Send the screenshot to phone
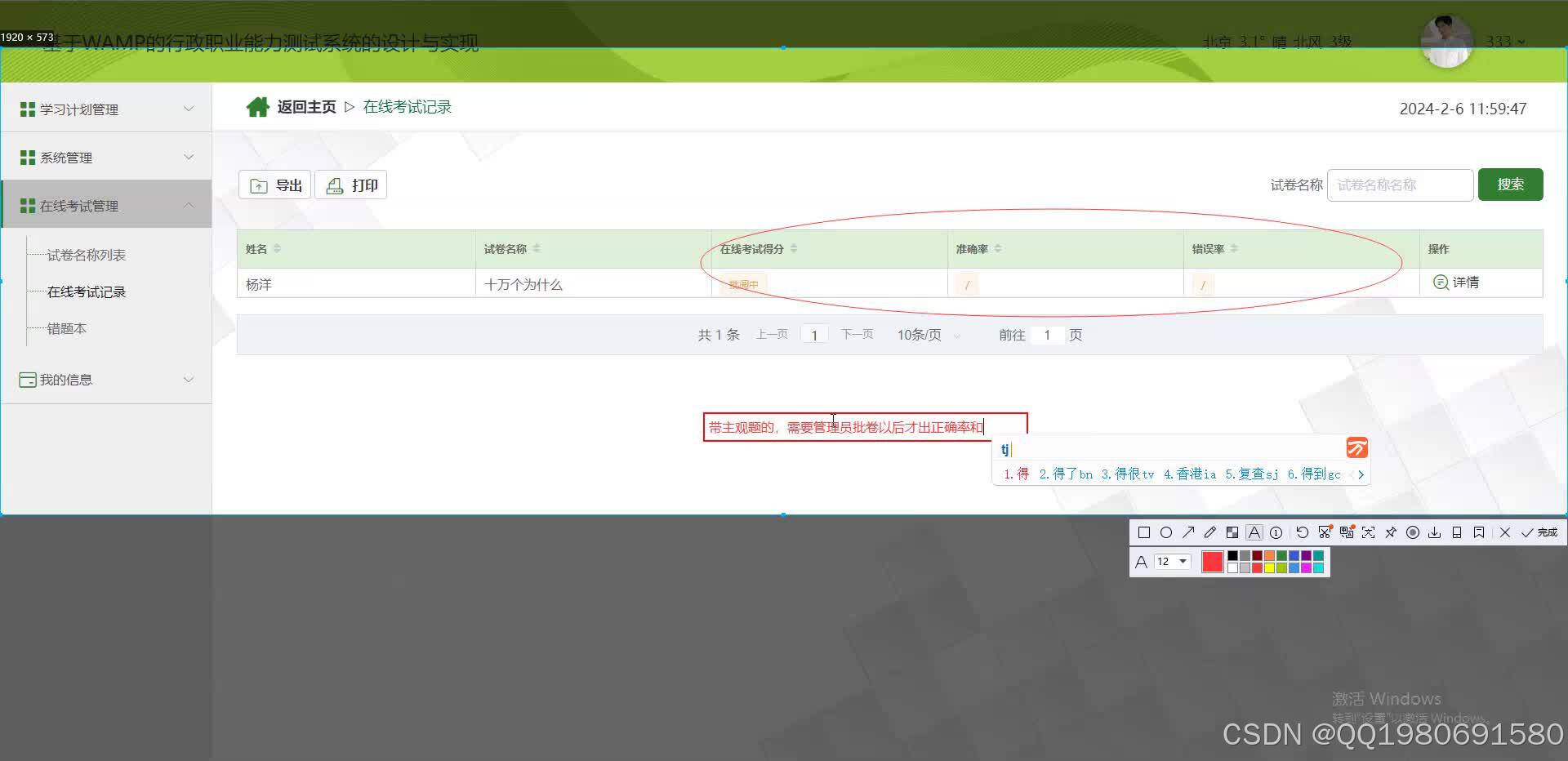 [1457, 532]
